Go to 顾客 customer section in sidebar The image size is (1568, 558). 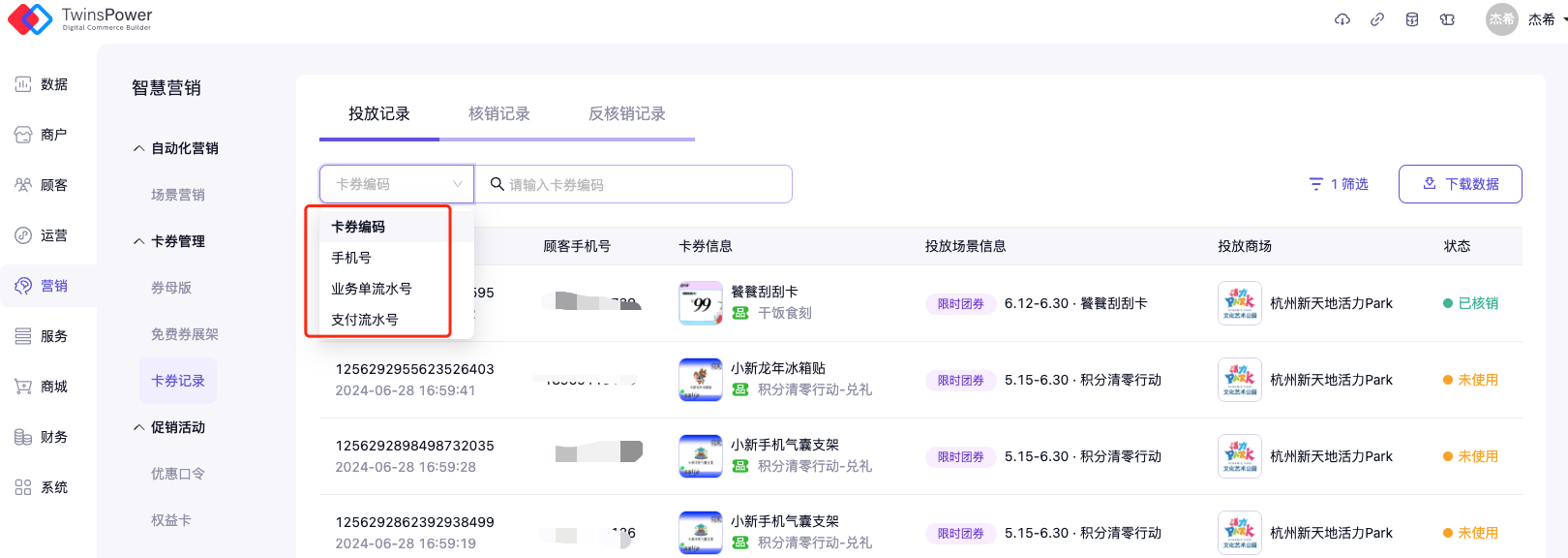[x=43, y=185]
